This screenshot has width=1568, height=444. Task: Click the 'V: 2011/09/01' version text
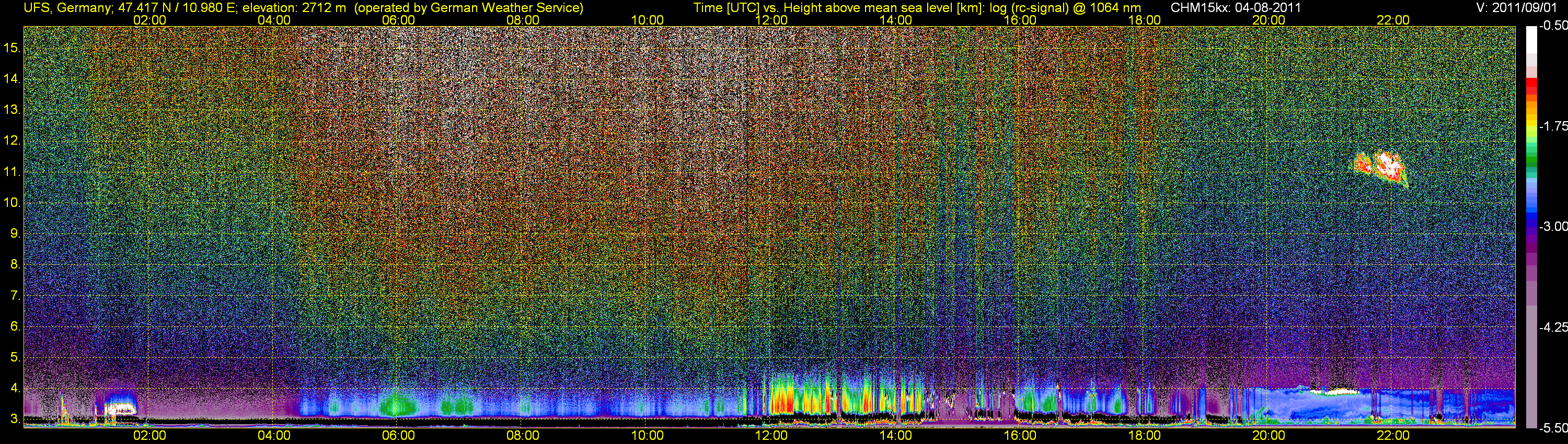tap(1519, 8)
